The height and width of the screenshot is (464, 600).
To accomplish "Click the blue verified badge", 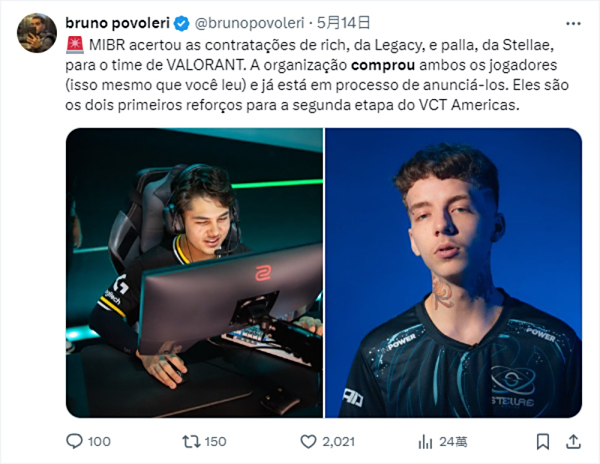I will 182,24.
